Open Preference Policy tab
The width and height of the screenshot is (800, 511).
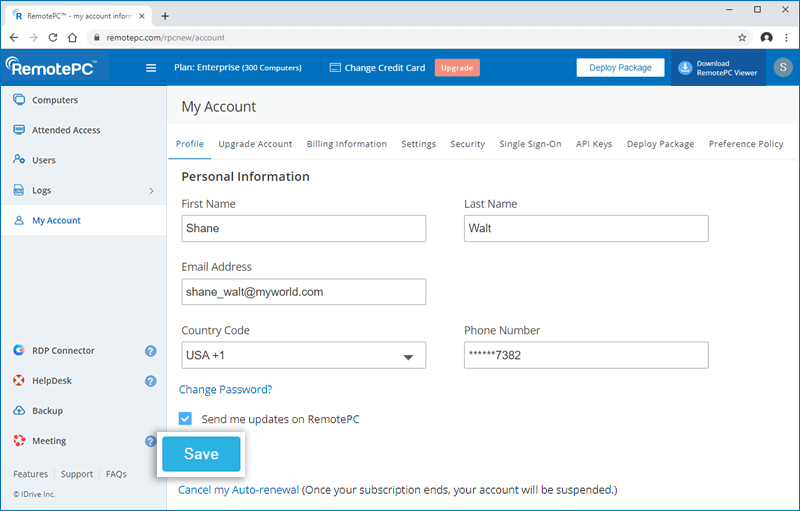pos(746,144)
